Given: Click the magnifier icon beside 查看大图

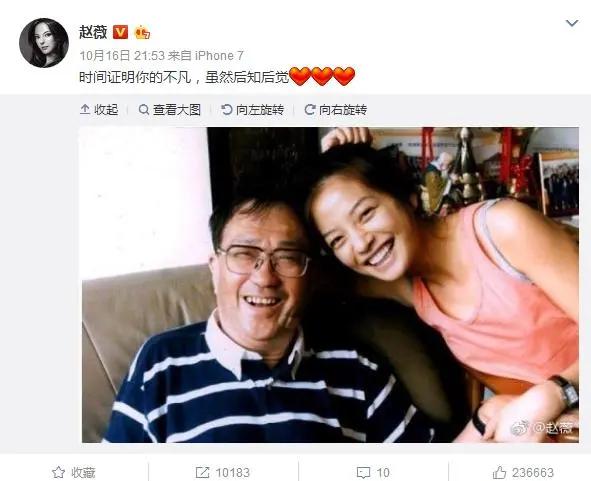Looking at the screenshot, I should pos(144,110).
